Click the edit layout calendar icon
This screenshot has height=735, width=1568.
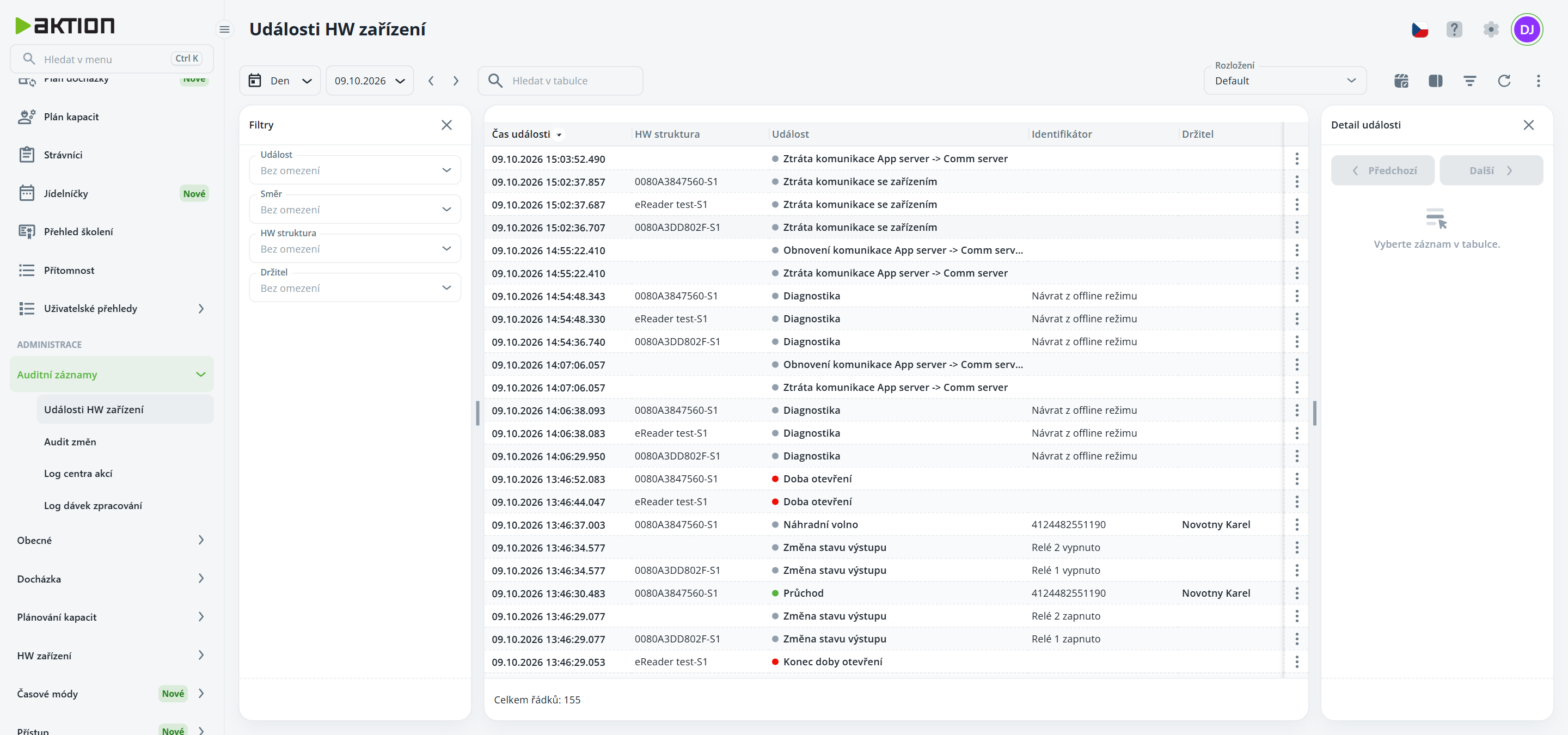1401,81
